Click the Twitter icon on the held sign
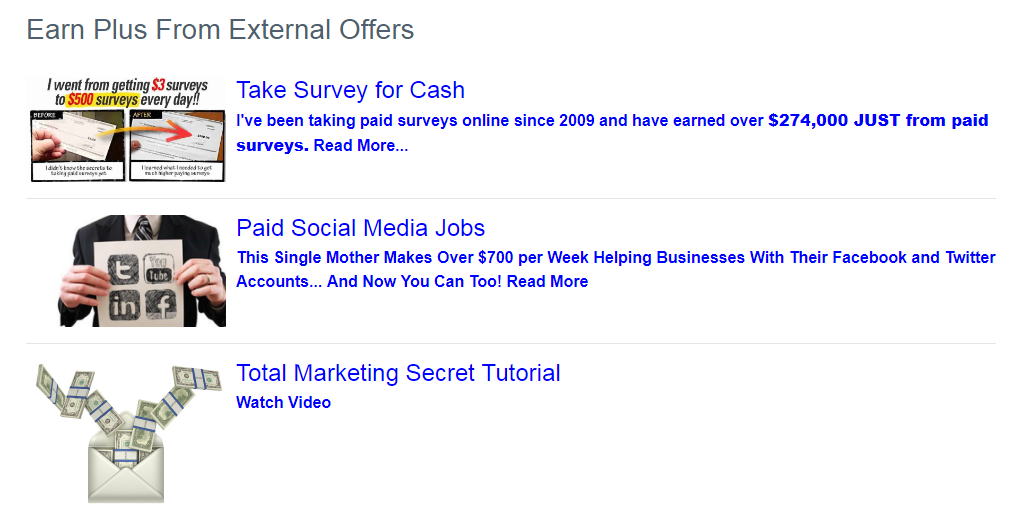1015x517 pixels. click(122, 268)
